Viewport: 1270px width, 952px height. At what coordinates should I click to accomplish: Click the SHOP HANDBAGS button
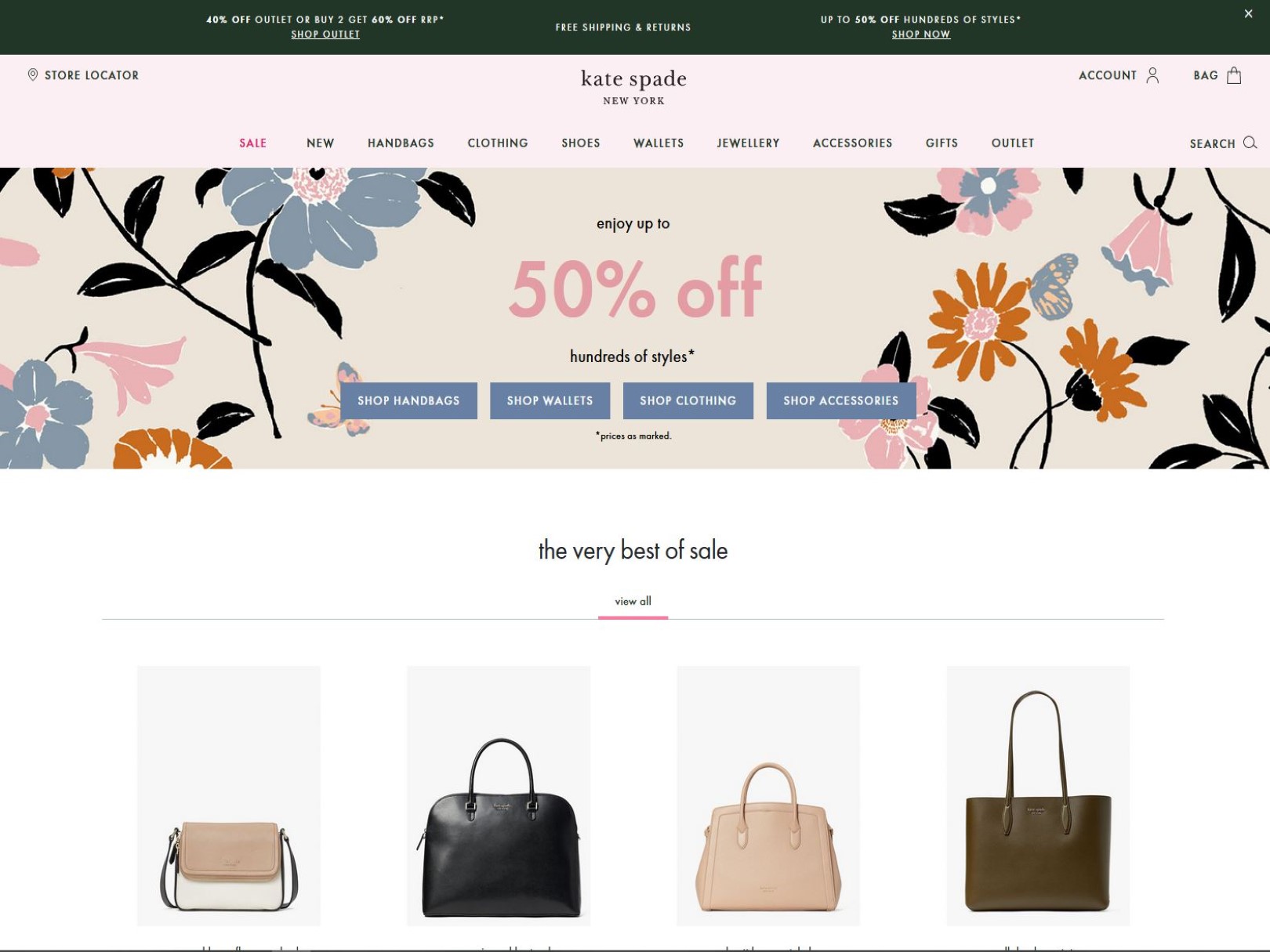(408, 400)
